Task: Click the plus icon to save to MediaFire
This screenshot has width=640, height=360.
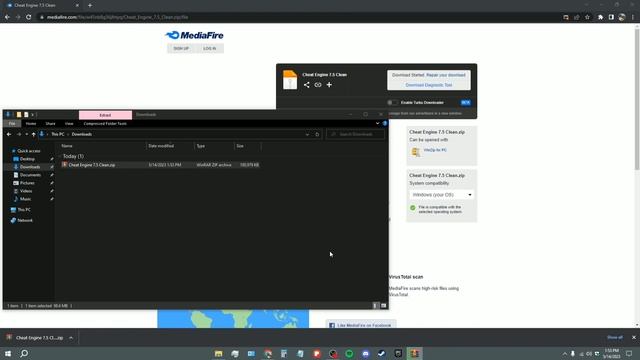Action: point(329,85)
